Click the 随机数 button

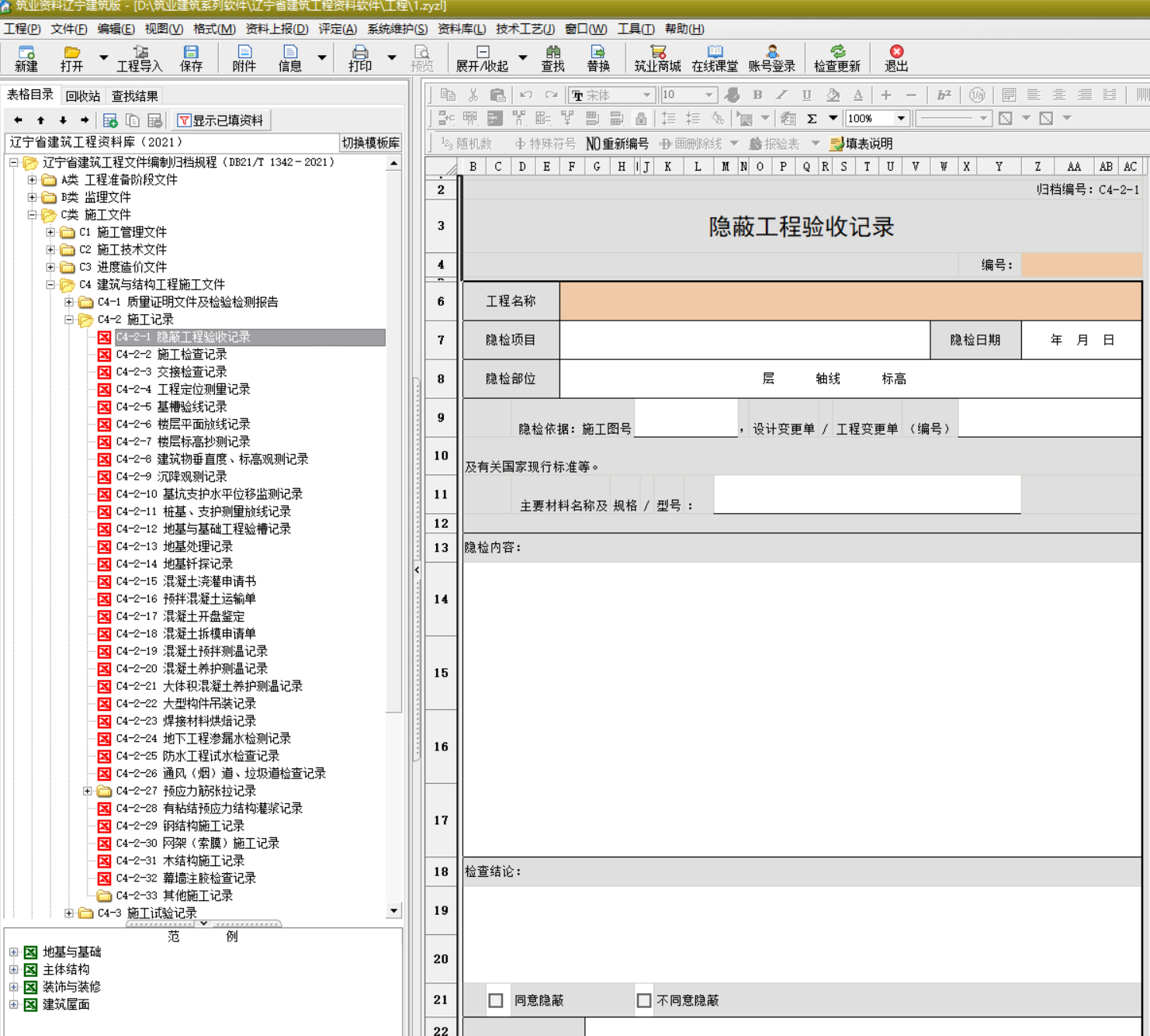tap(466, 144)
